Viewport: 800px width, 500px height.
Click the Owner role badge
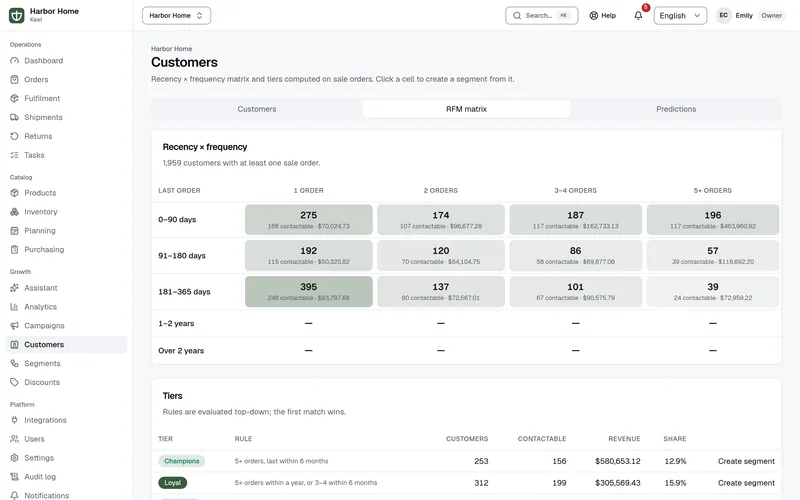(771, 15)
